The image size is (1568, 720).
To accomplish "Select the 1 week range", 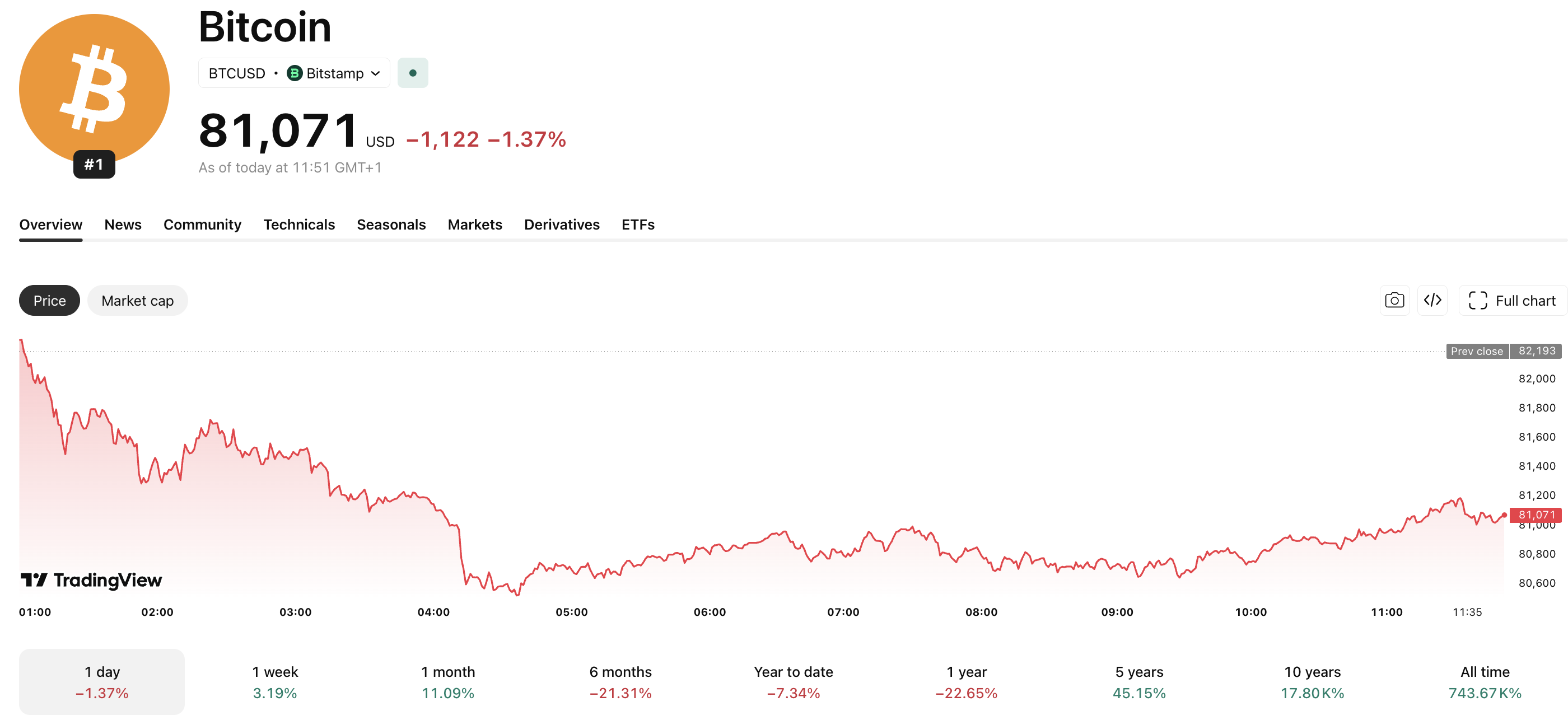I will [275, 682].
